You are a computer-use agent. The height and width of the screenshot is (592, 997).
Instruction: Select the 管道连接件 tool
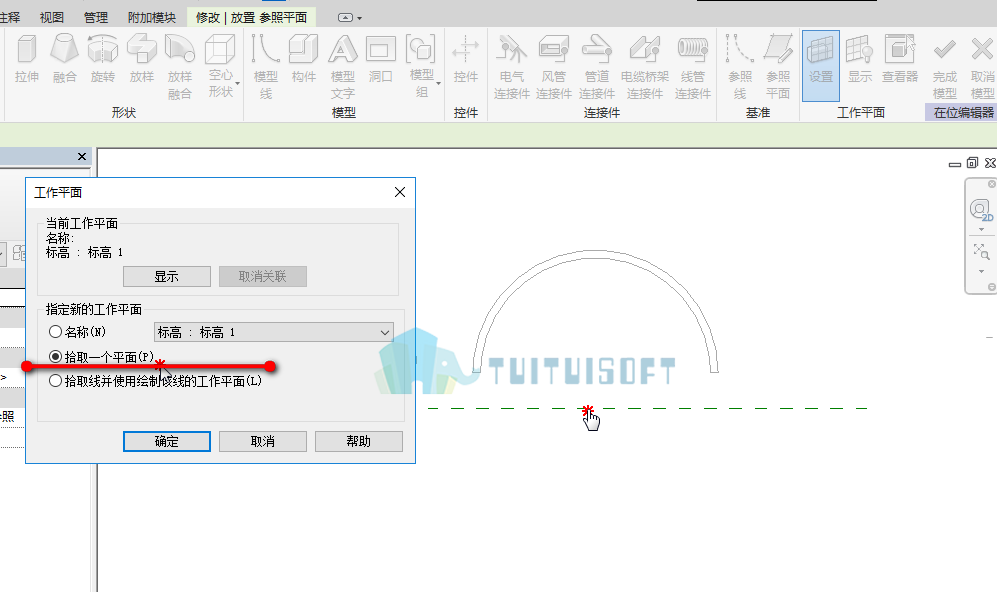click(x=596, y=67)
